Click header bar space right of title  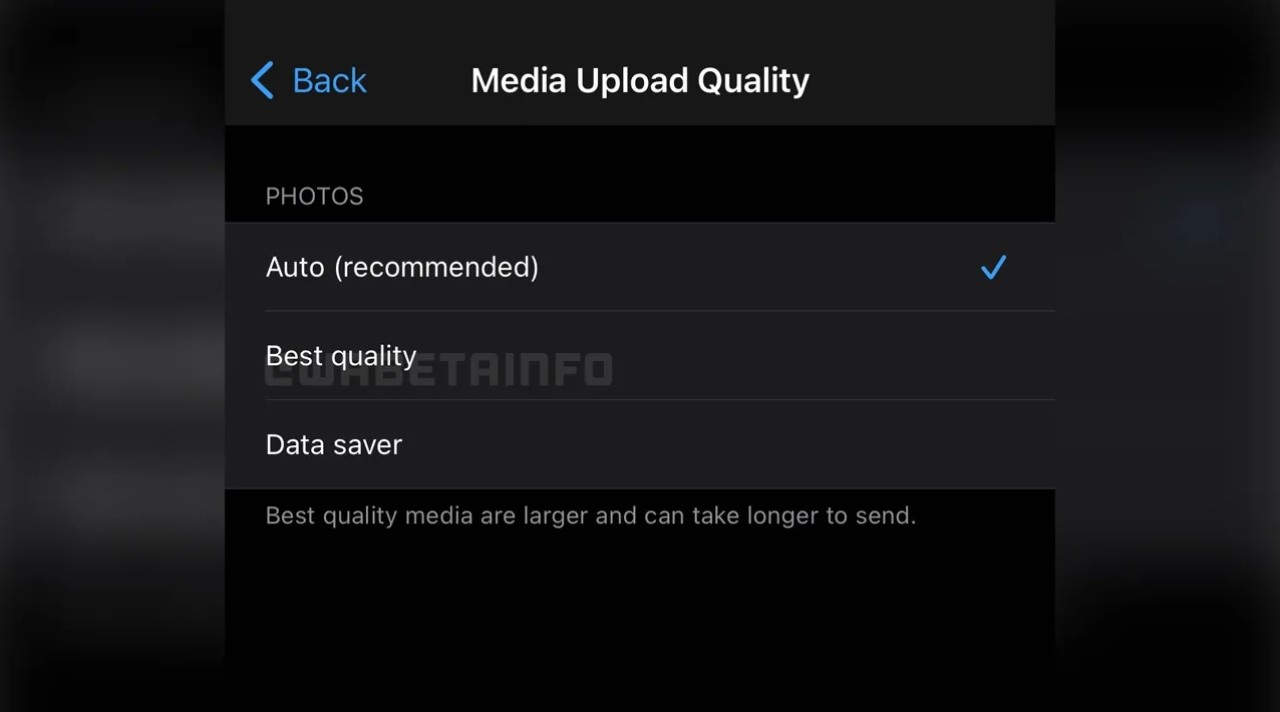tap(930, 80)
